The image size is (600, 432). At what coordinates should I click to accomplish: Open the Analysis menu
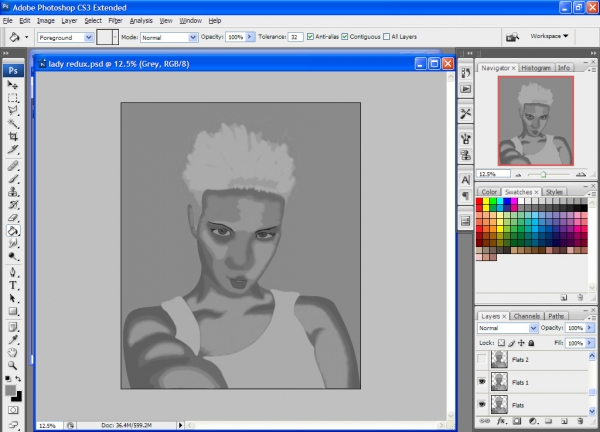click(x=141, y=21)
